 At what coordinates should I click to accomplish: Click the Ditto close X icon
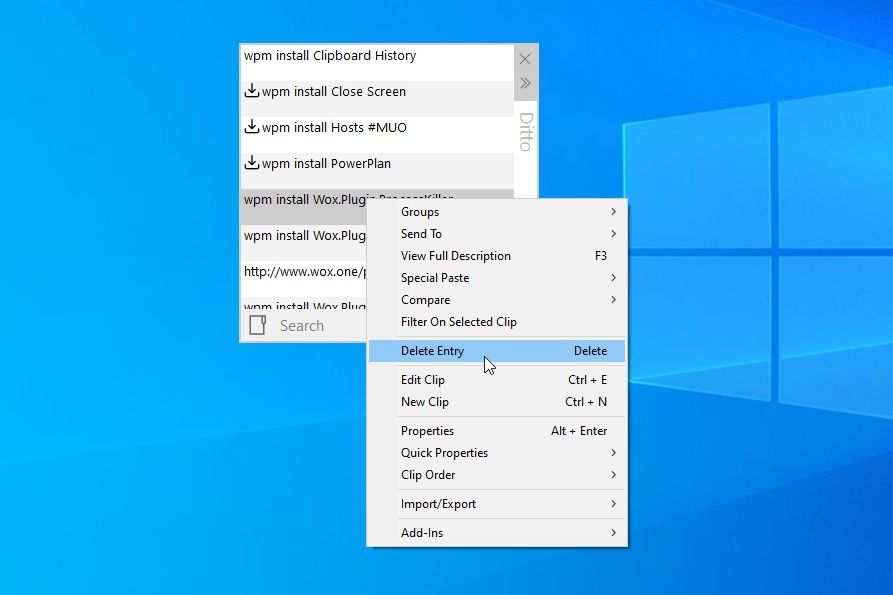525,59
